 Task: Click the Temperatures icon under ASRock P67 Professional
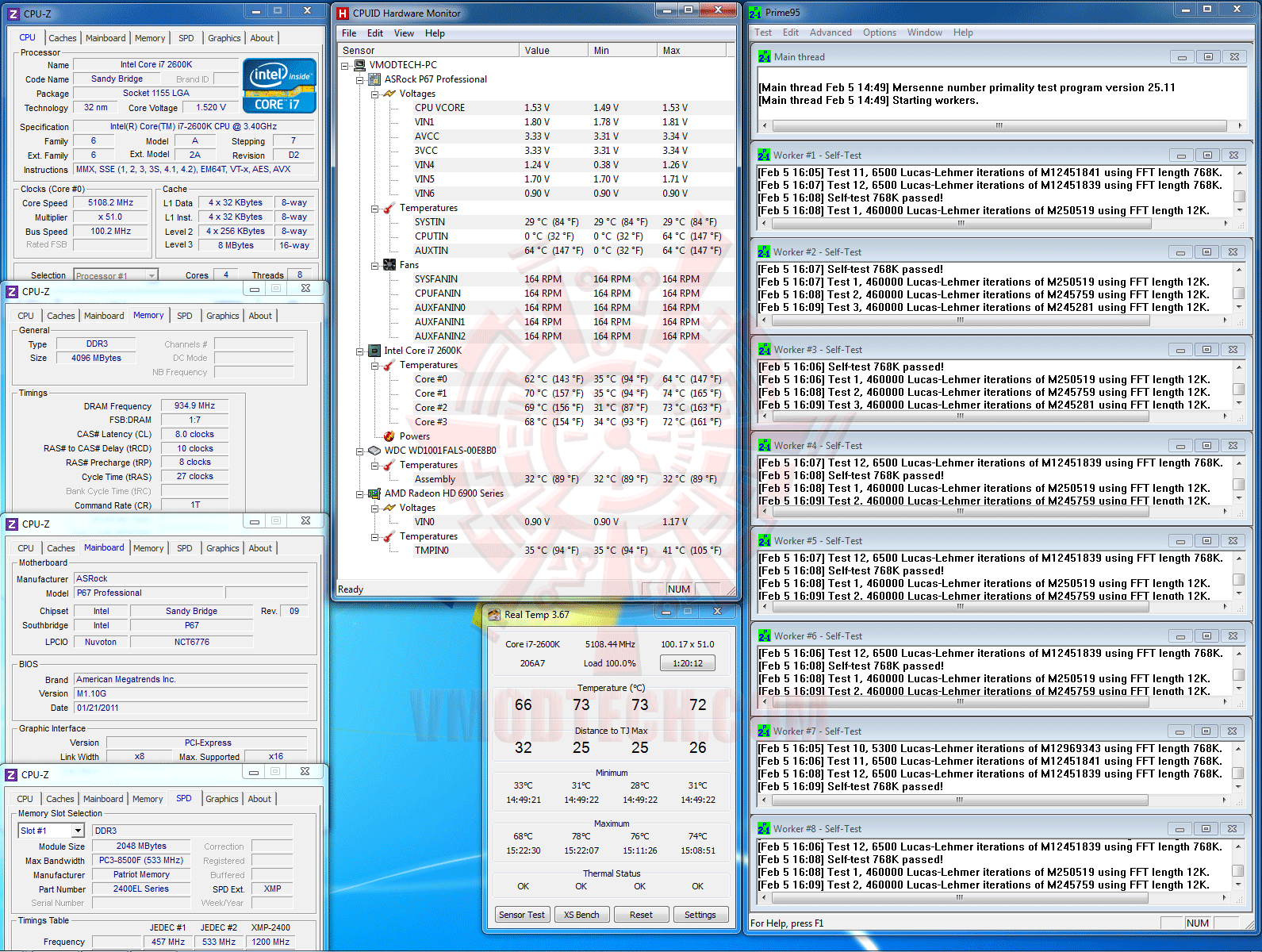click(x=389, y=208)
